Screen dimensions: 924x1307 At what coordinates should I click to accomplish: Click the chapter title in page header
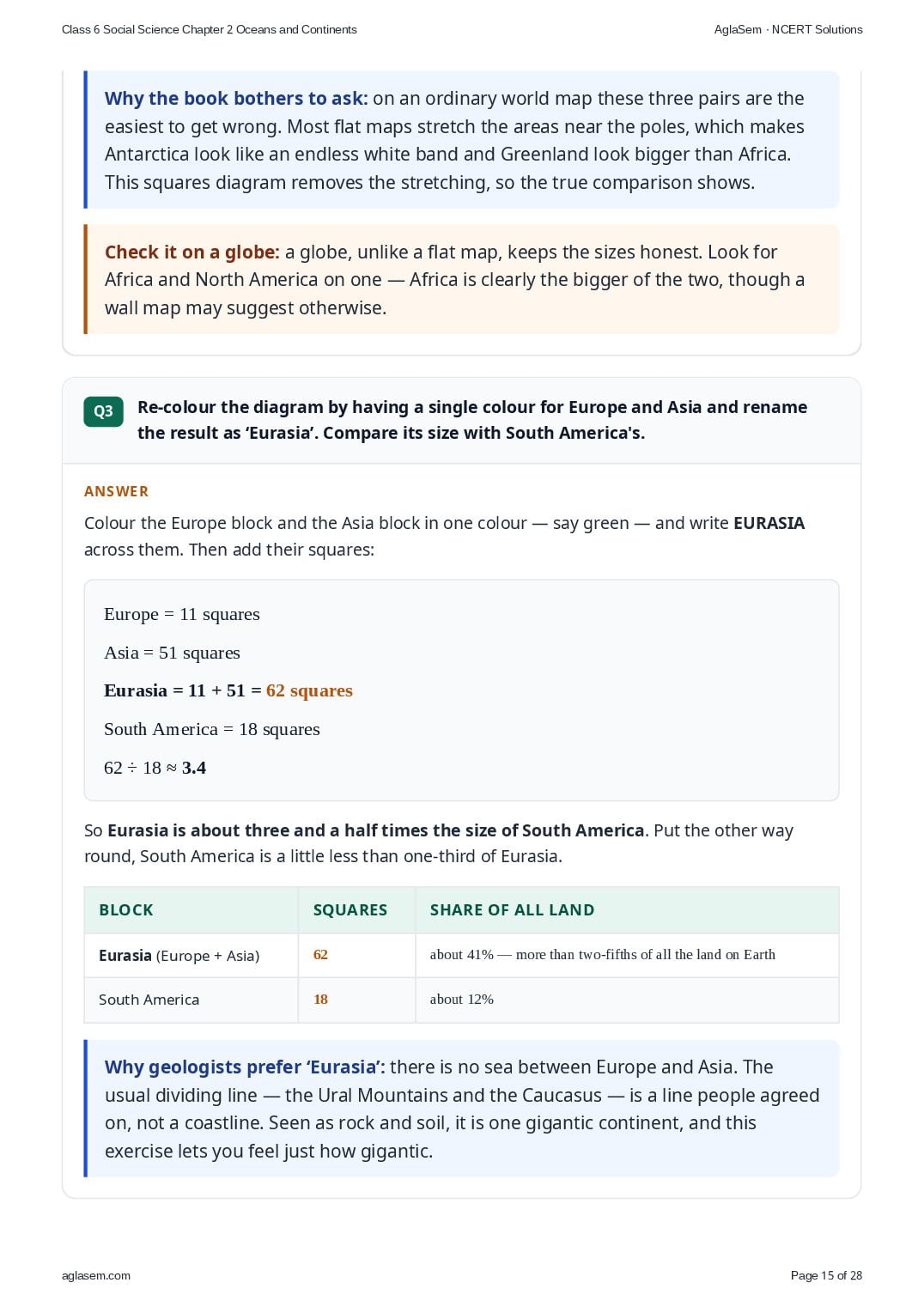click(210, 29)
